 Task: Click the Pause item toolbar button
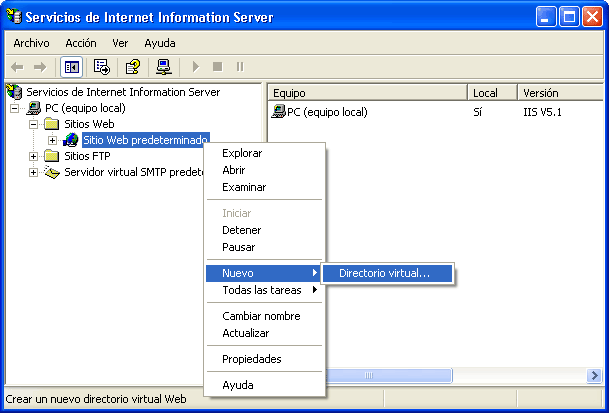pyautogui.click(x=240, y=67)
